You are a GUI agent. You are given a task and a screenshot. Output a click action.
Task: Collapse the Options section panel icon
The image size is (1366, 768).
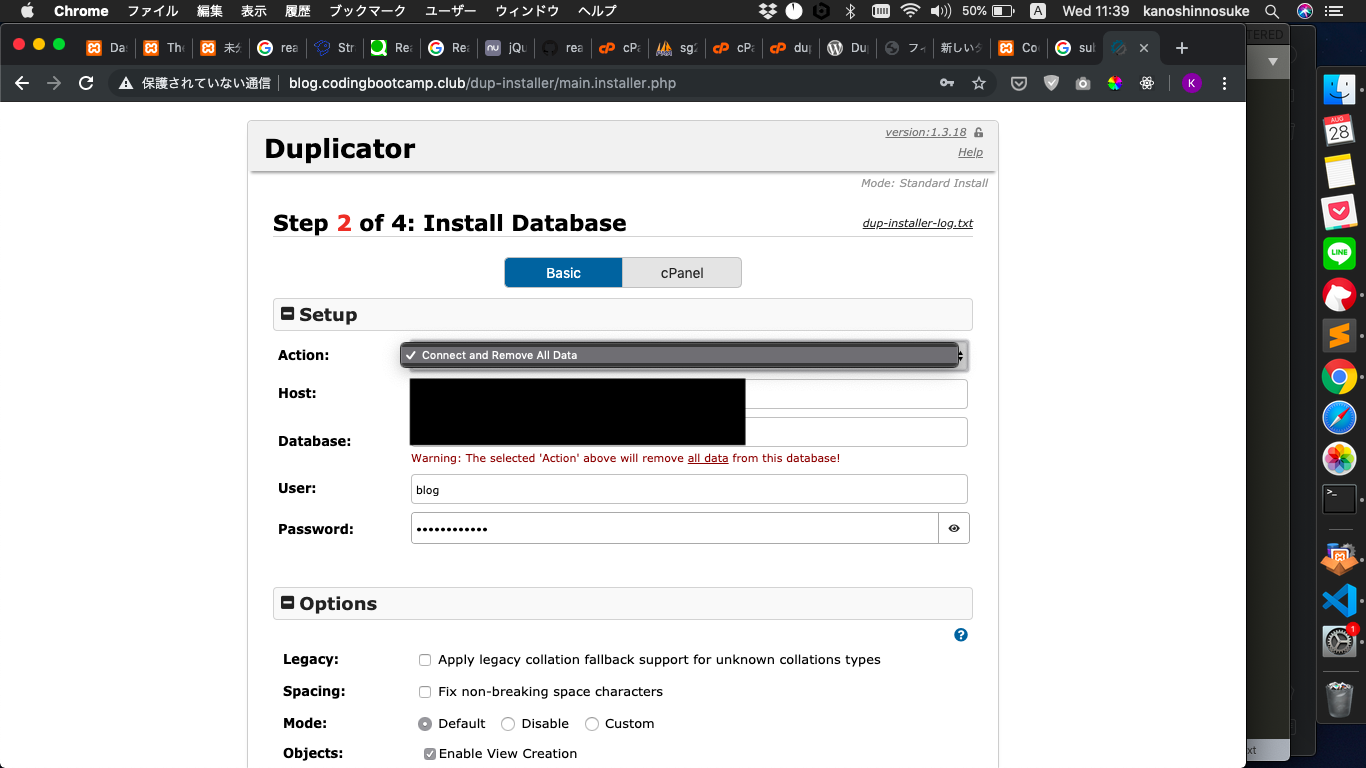coord(287,603)
